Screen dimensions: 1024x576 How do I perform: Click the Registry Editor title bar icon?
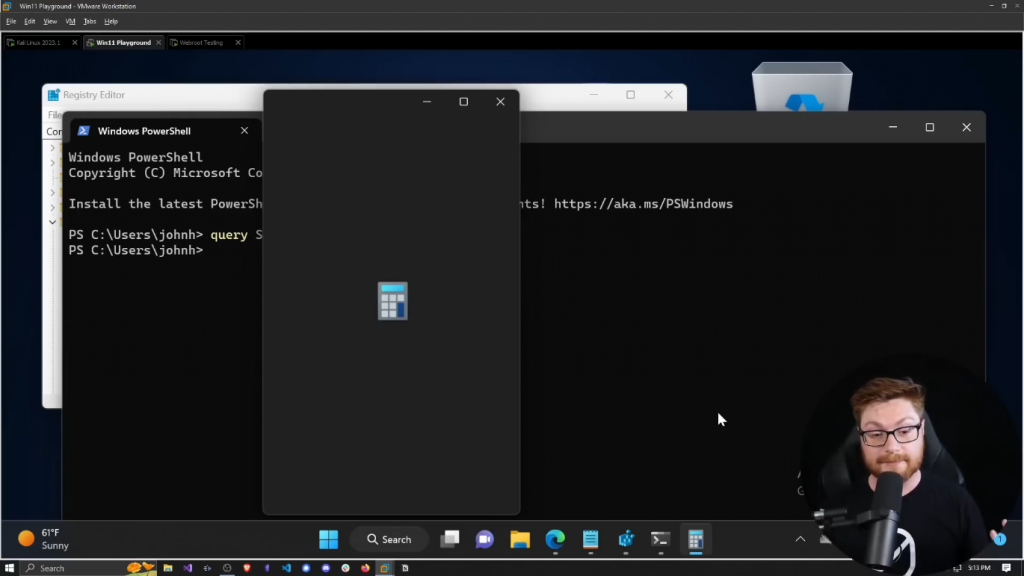coord(54,95)
